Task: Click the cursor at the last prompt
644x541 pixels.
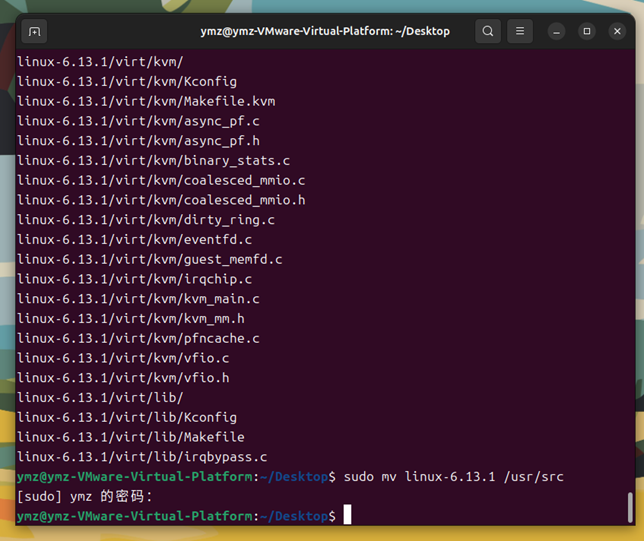Action: pos(347,514)
